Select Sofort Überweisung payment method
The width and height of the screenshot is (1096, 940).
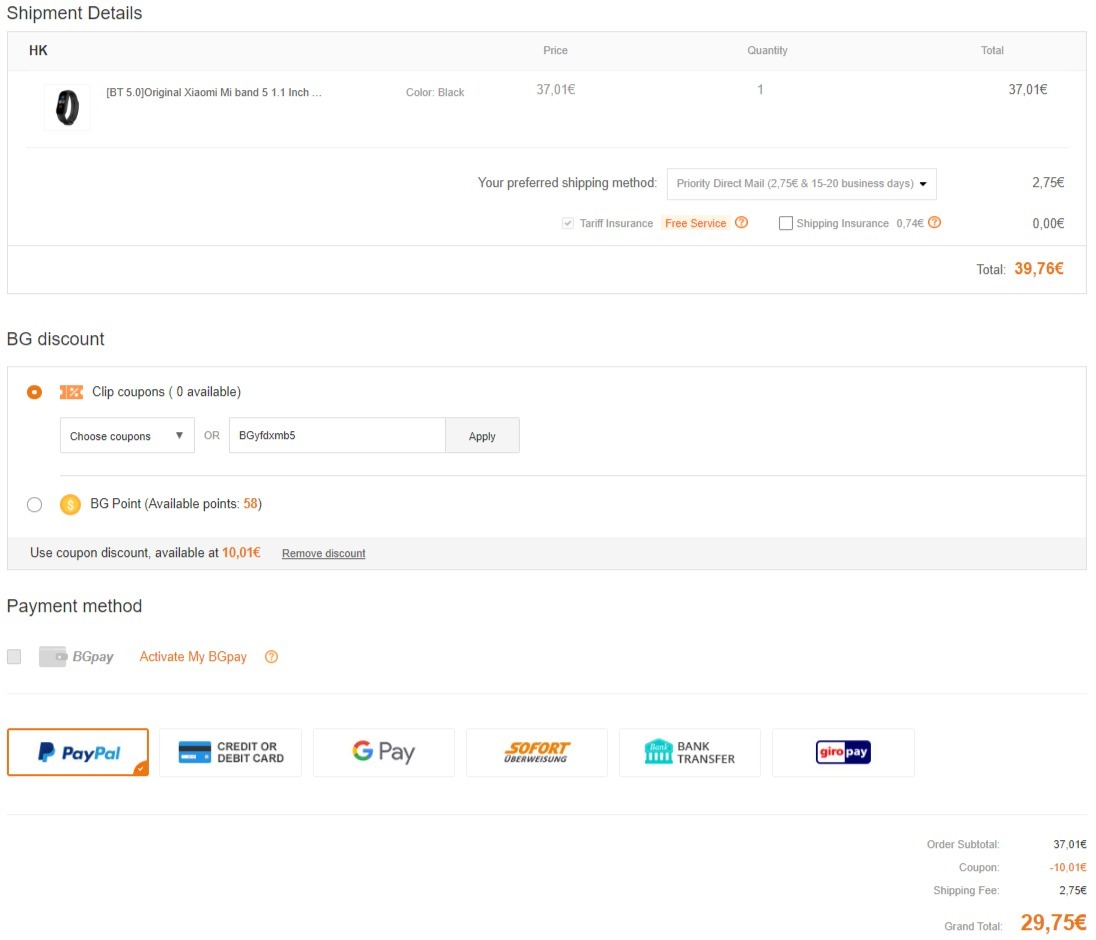point(537,752)
